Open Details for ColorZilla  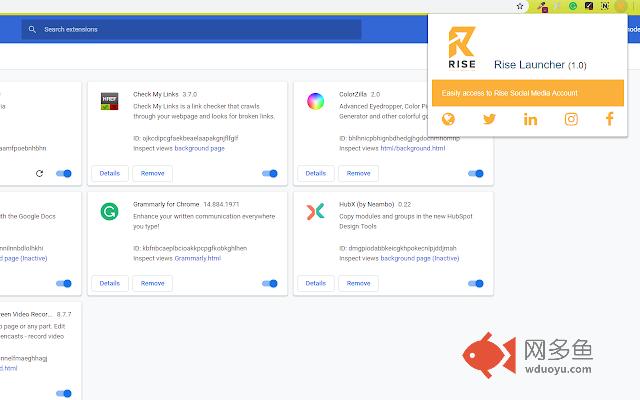pyautogui.click(x=316, y=173)
